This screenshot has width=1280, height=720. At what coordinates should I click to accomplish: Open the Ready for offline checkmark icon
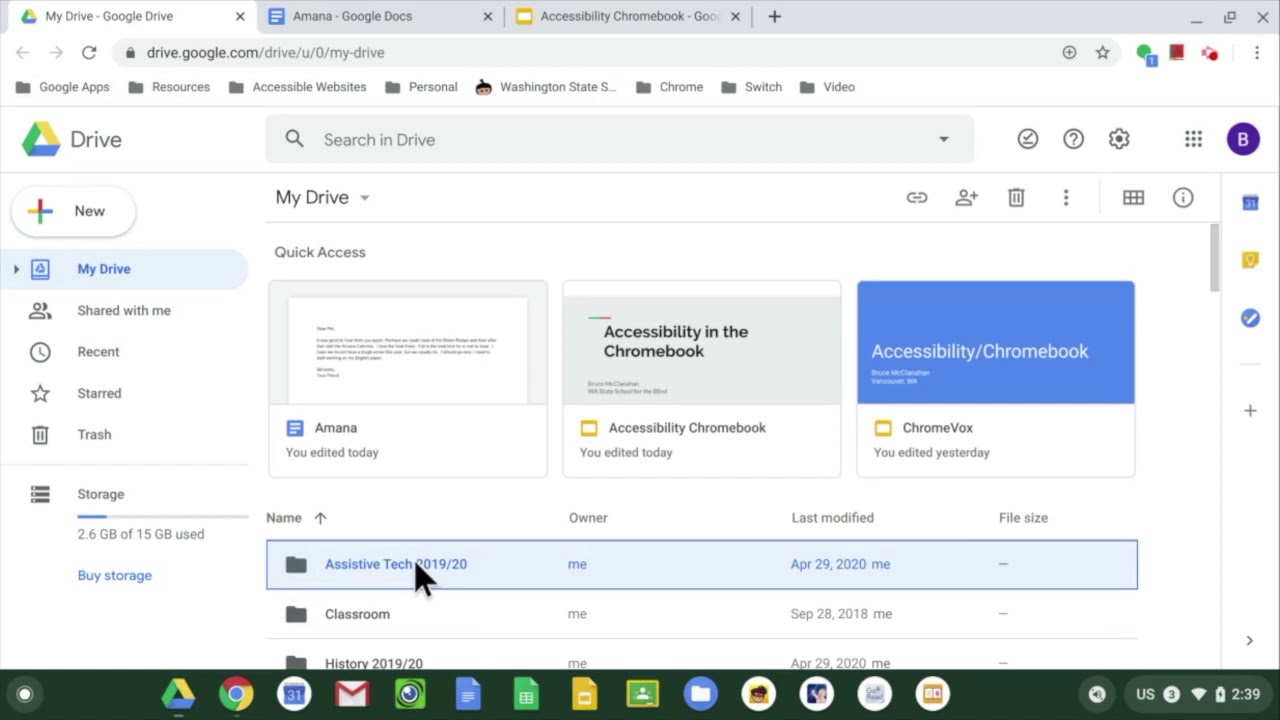(x=1028, y=140)
